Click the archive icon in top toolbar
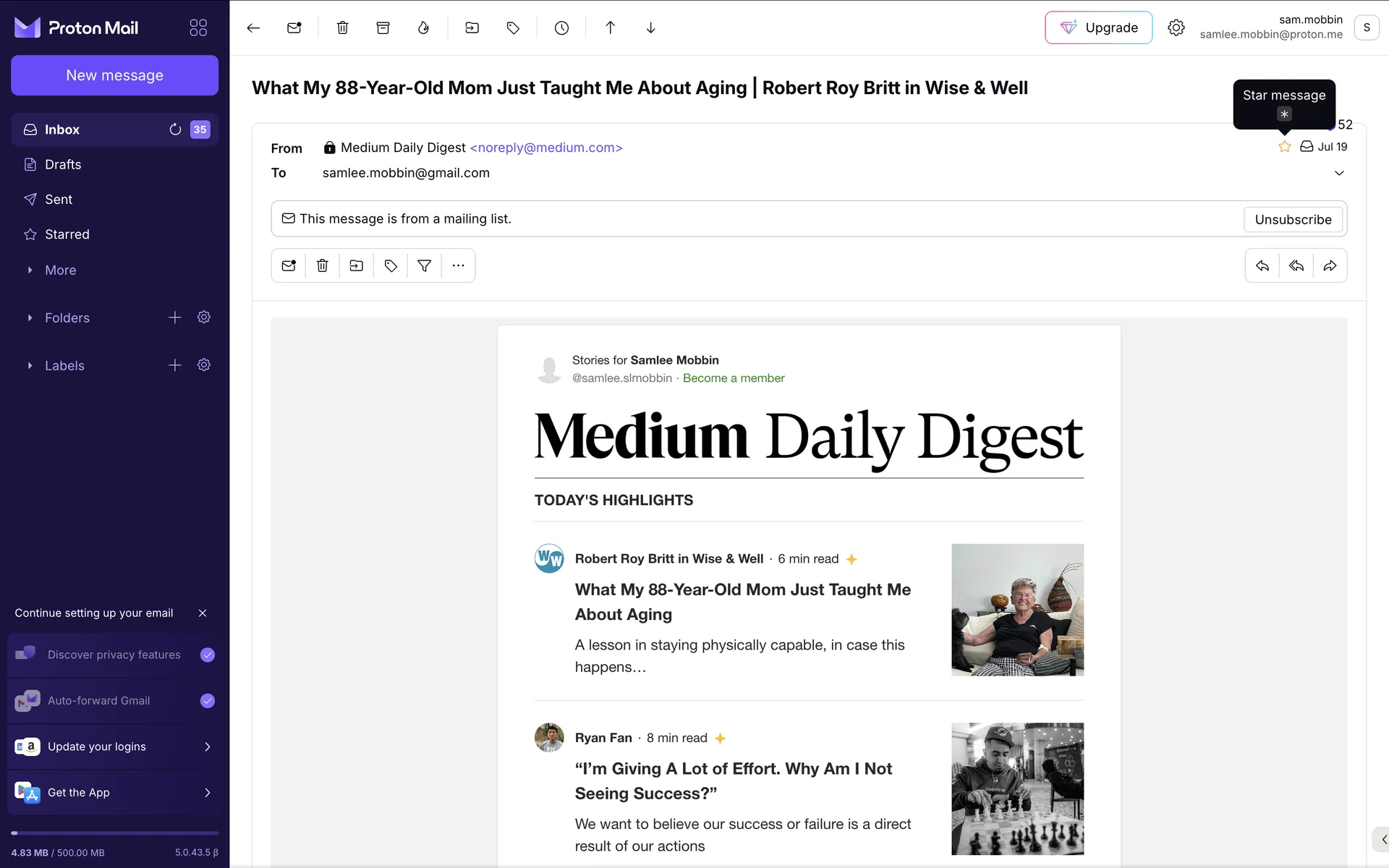This screenshot has width=1389, height=868. click(x=383, y=27)
